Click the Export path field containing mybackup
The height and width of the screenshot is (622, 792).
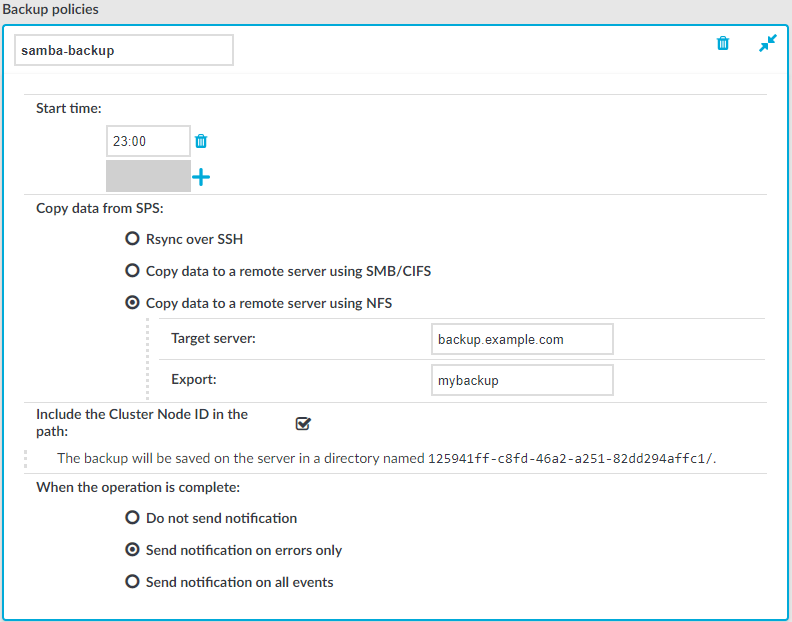pyautogui.click(x=522, y=380)
